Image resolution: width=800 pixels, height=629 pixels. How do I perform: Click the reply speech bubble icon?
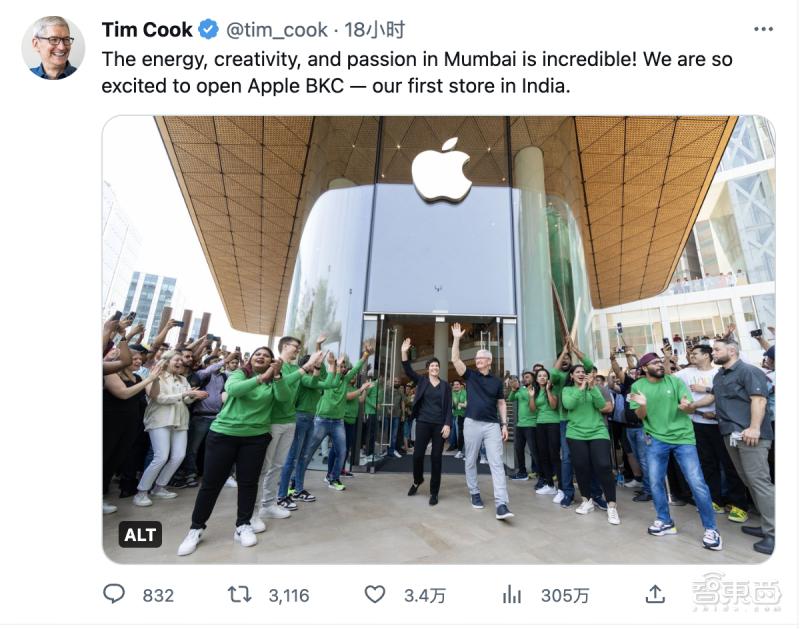tap(115, 594)
